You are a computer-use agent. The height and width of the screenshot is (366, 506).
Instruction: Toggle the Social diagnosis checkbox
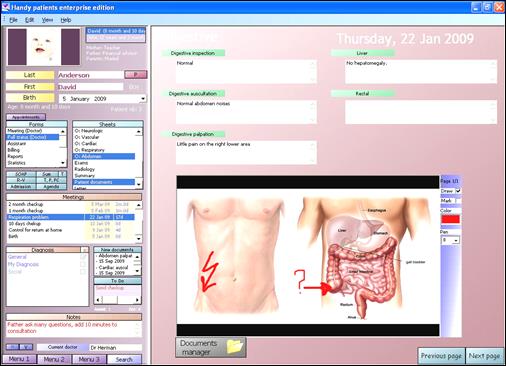[x=83, y=272]
